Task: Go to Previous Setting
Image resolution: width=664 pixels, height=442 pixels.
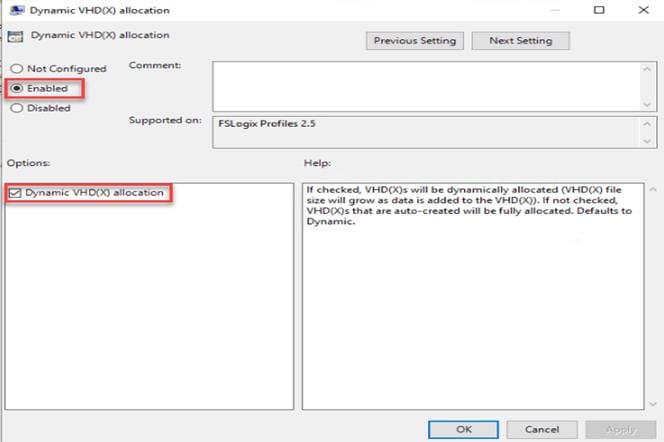Action: (x=415, y=41)
